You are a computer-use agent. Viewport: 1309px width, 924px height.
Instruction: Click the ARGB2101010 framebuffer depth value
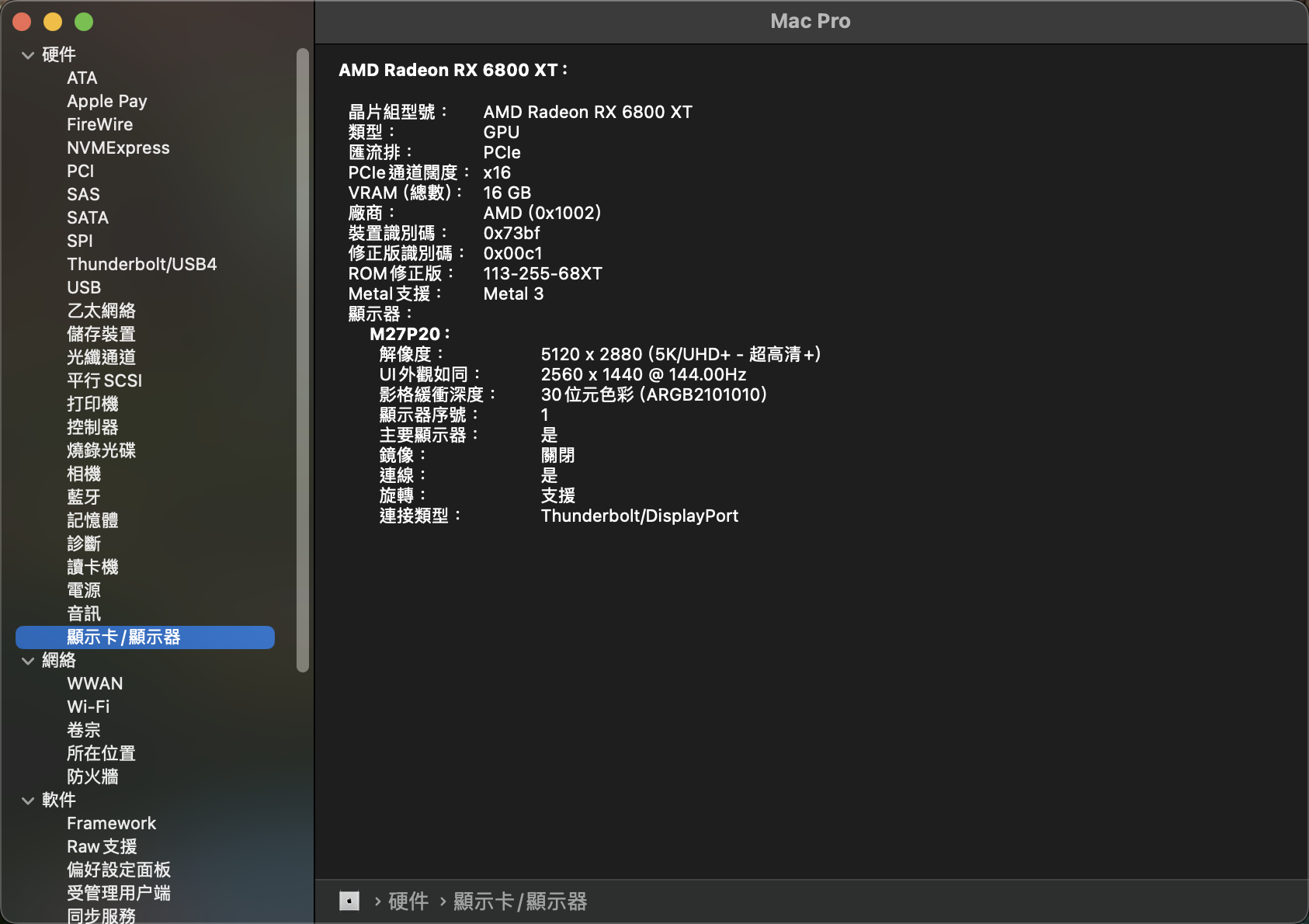point(654,395)
